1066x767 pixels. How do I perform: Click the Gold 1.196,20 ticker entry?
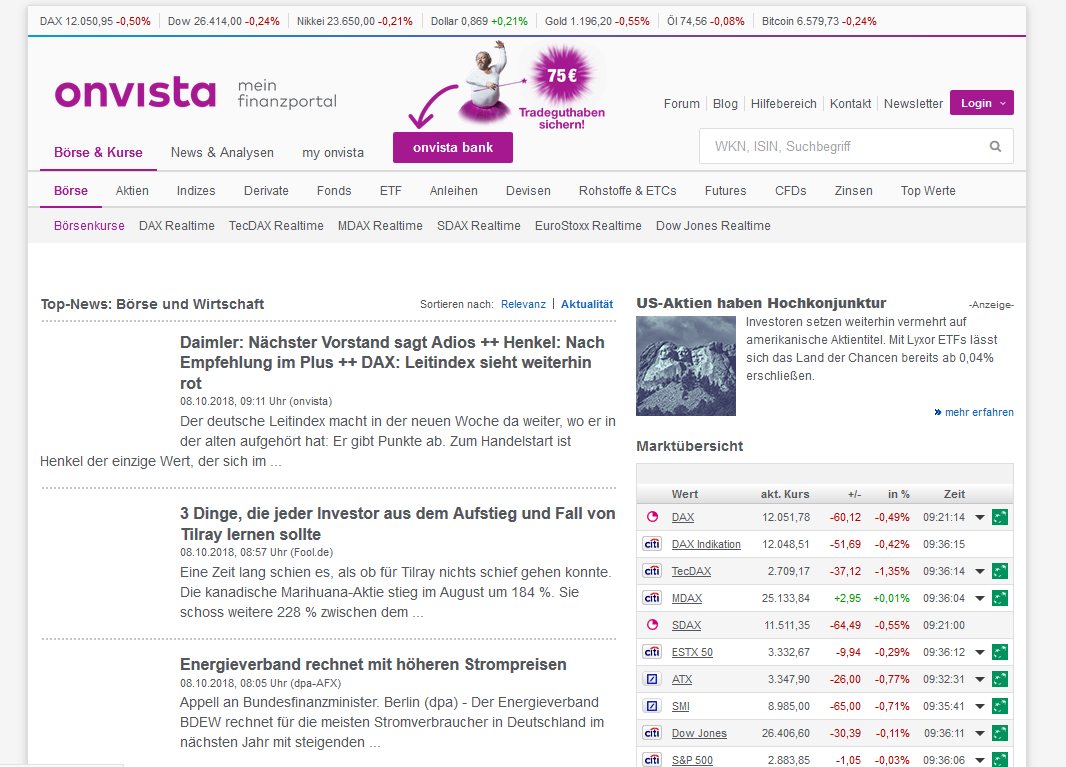click(x=597, y=21)
